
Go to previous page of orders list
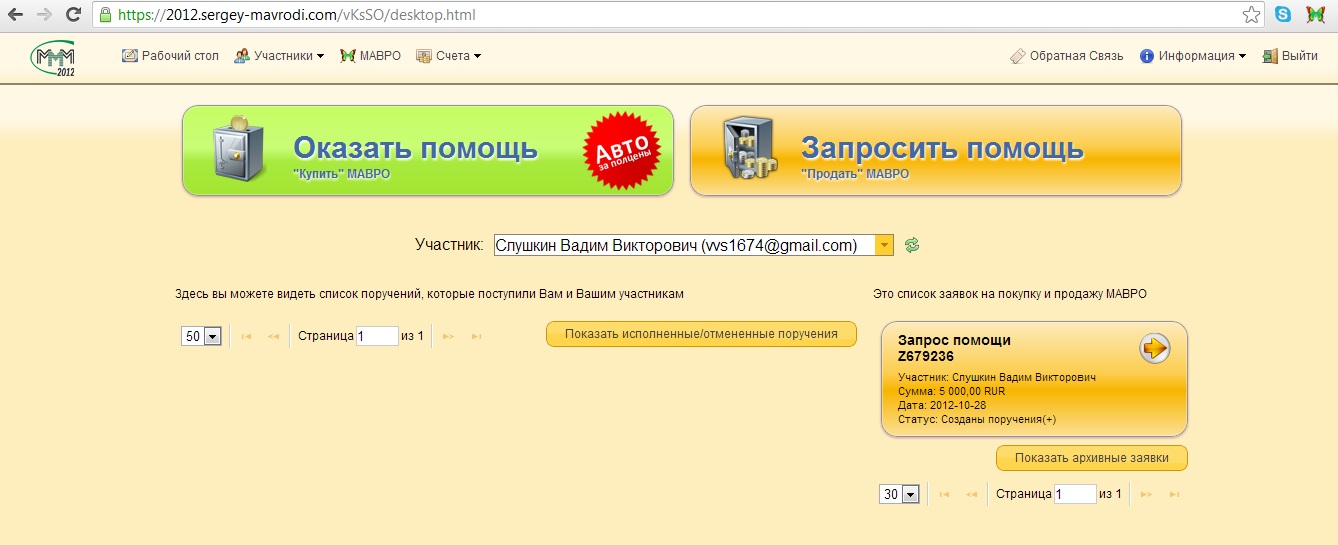click(273, 336)
